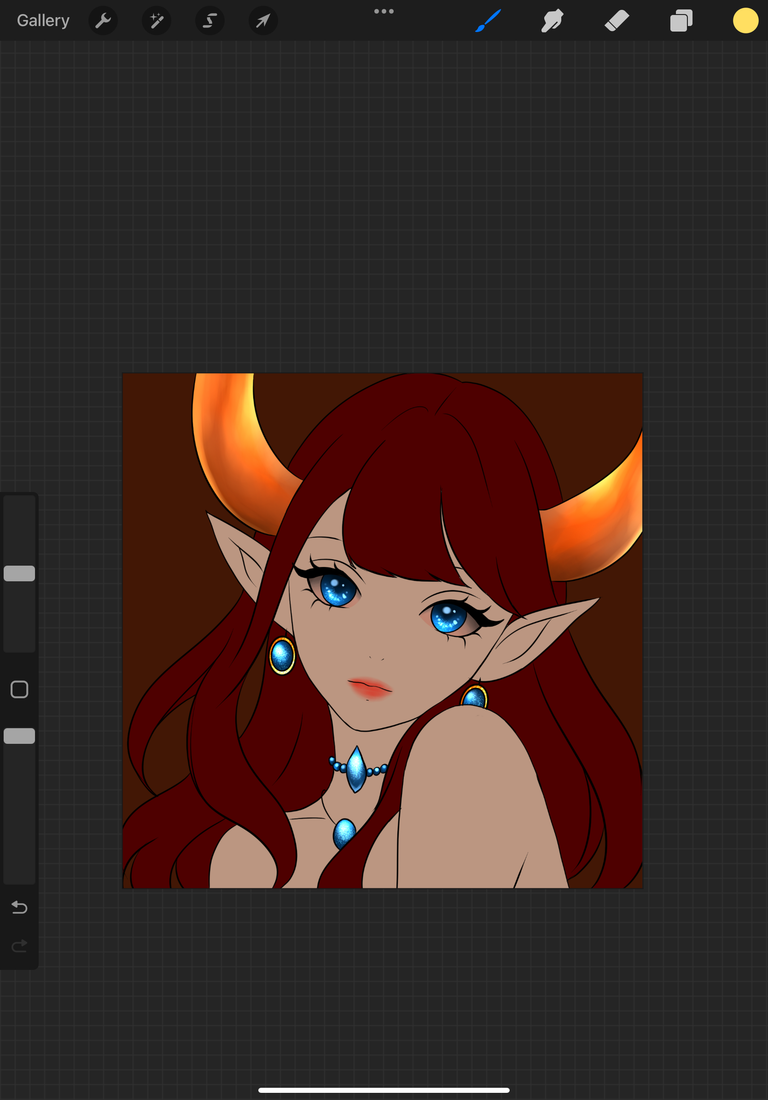Click the brush opacity slider handle
Image resolution: width=768 pixels, height=1100 pixels.
click(x=19, y=736)
